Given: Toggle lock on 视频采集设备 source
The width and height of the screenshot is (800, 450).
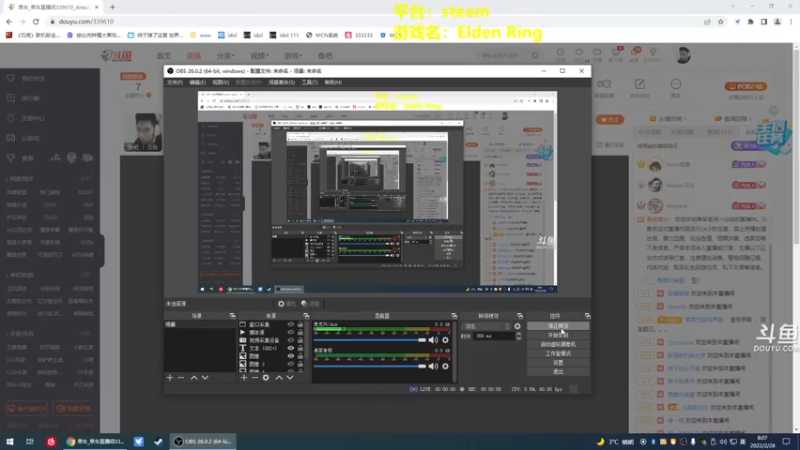Looking at the screenshot, I should click(x=301, y=340).
